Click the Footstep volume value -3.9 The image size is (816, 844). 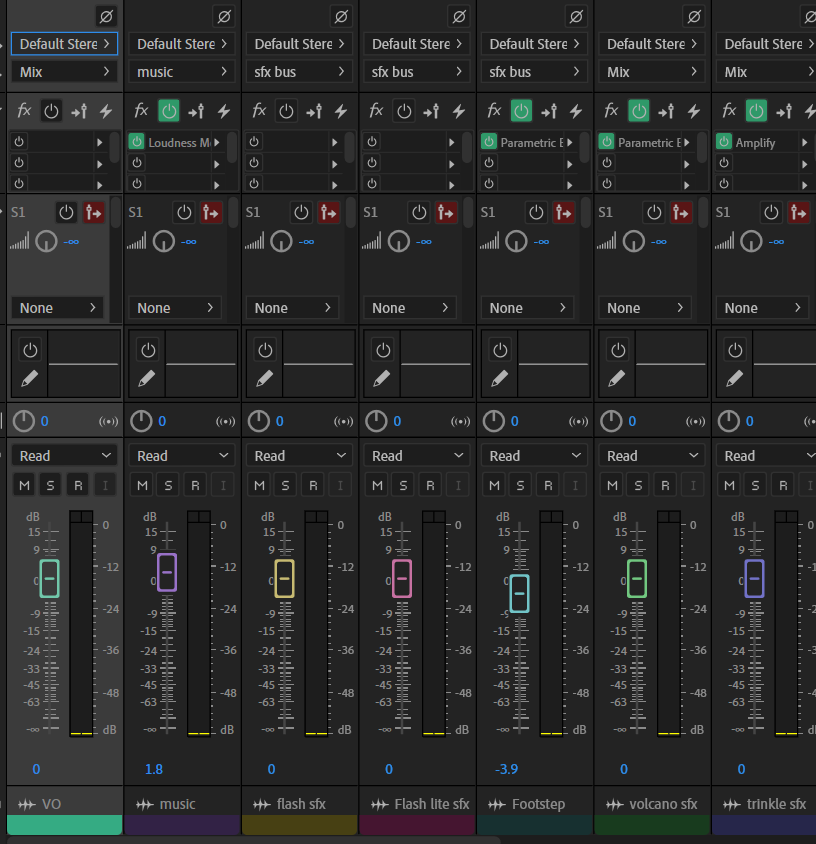(x=505, y=769)
